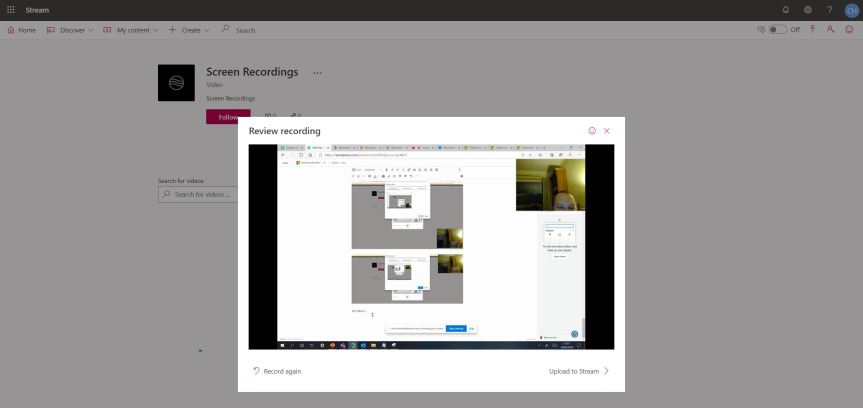Click Upload to Stream
The image size is (863, 408).
click(x=578, y=371)
